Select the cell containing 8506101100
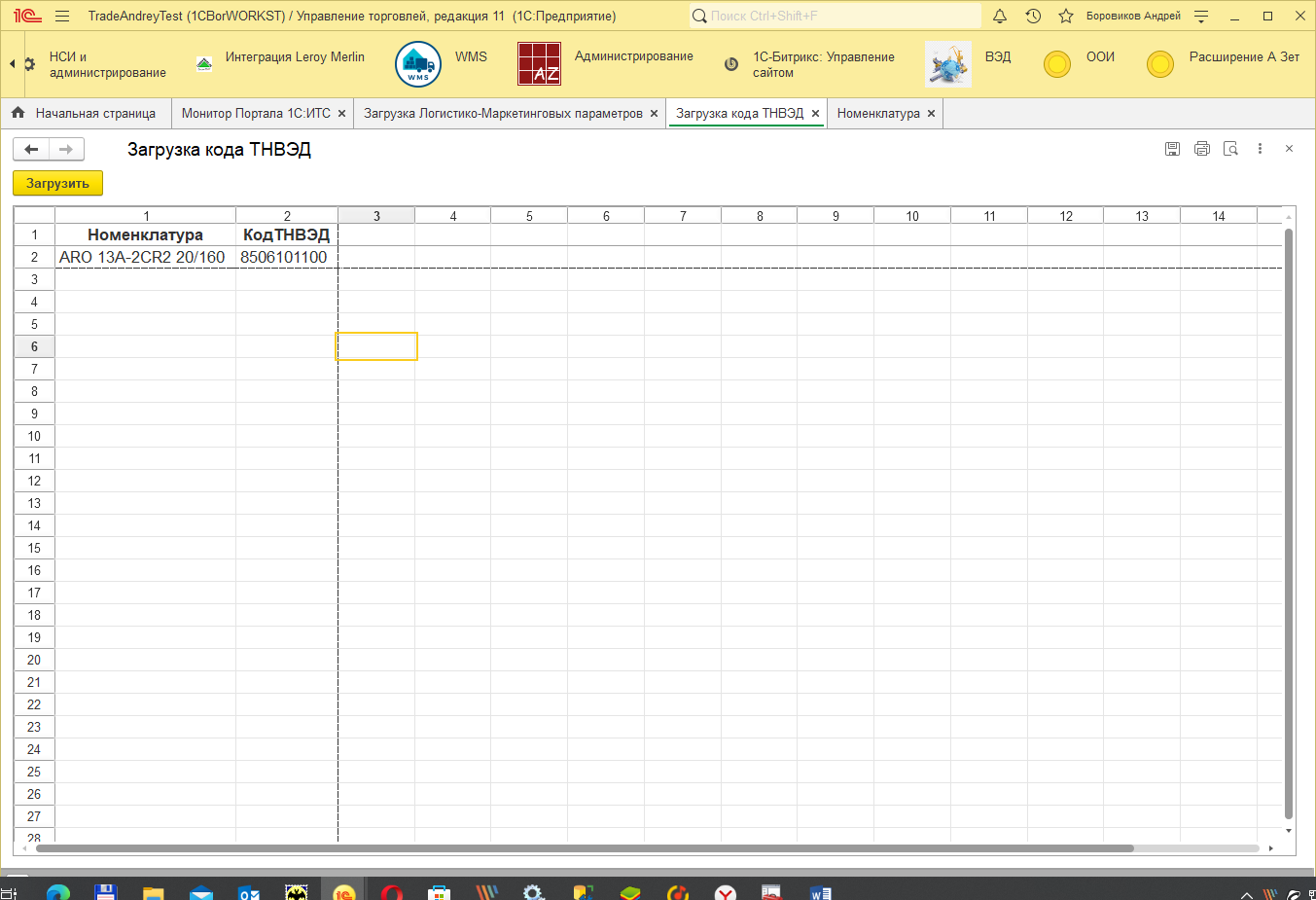The width and height of the screenshot is (1316, 900). click(285, 257)
